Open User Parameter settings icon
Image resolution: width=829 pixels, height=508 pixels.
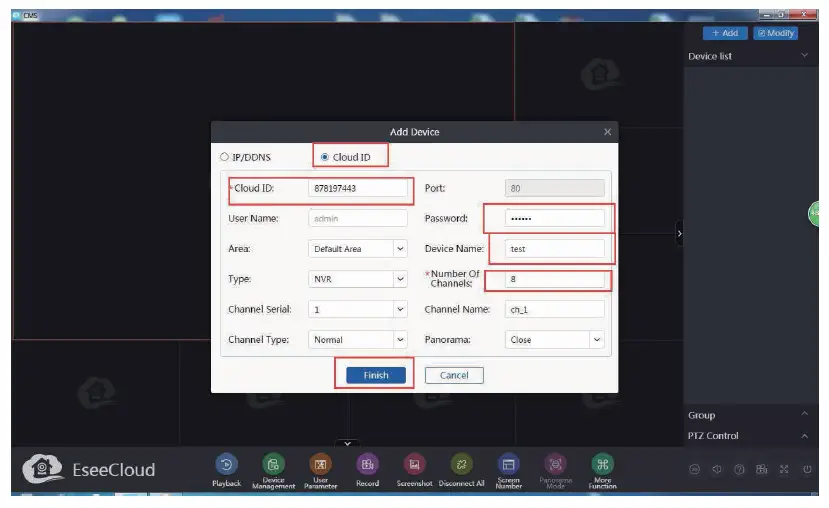[x=320, y=465]
